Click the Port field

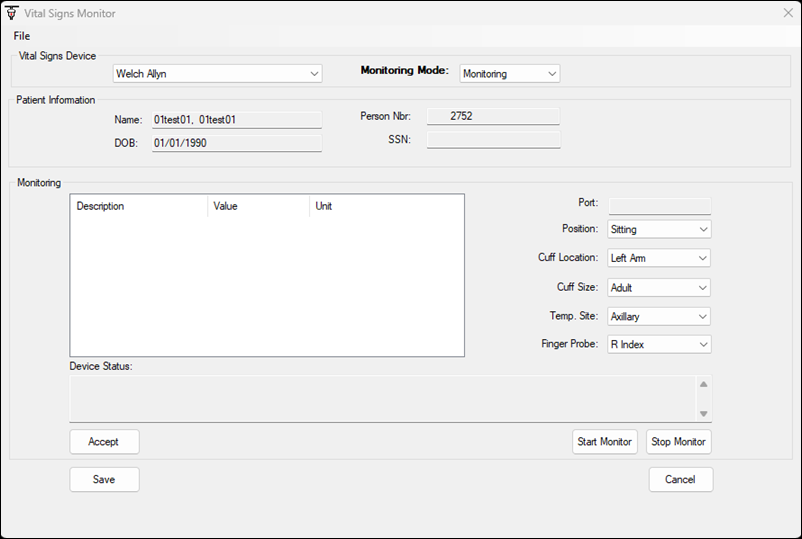(660, 206)
